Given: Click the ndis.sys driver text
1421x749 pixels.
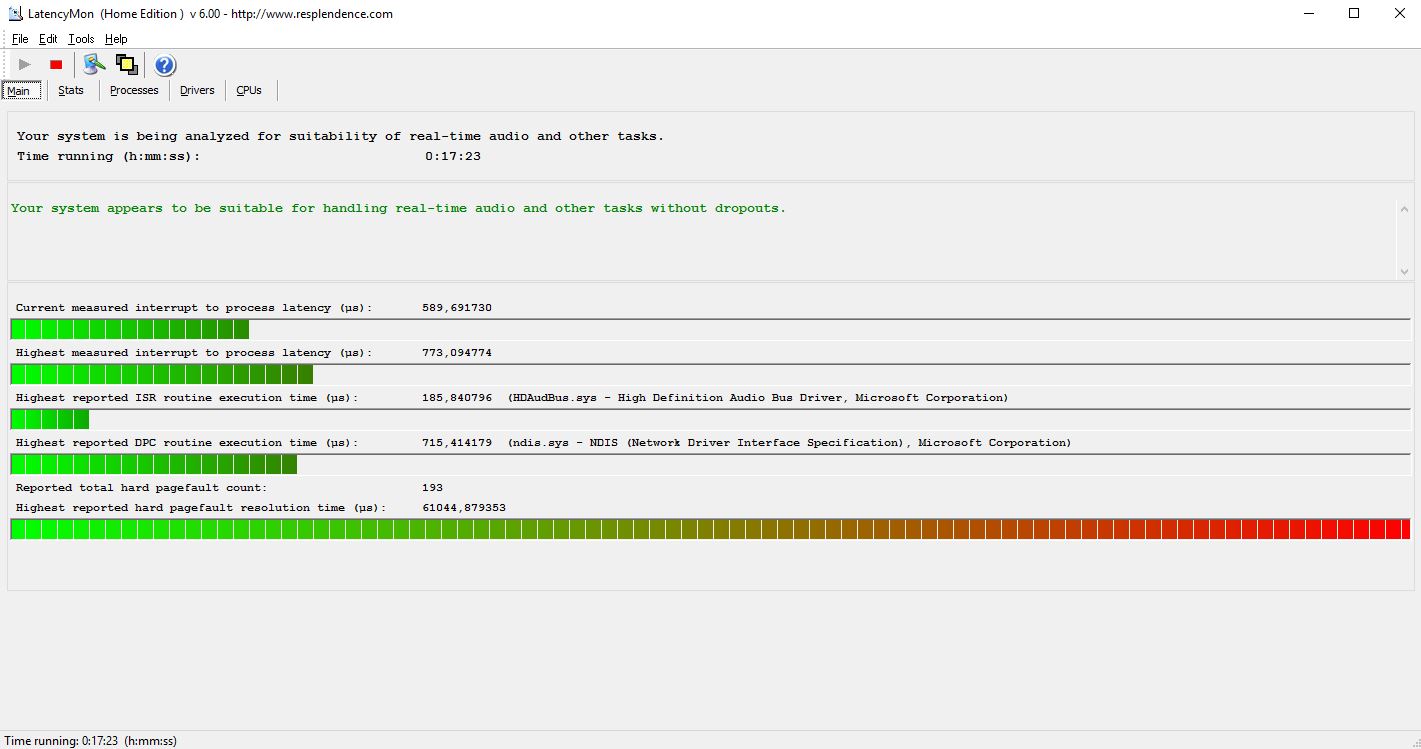Looking at the screenshot, I should 789,443.
